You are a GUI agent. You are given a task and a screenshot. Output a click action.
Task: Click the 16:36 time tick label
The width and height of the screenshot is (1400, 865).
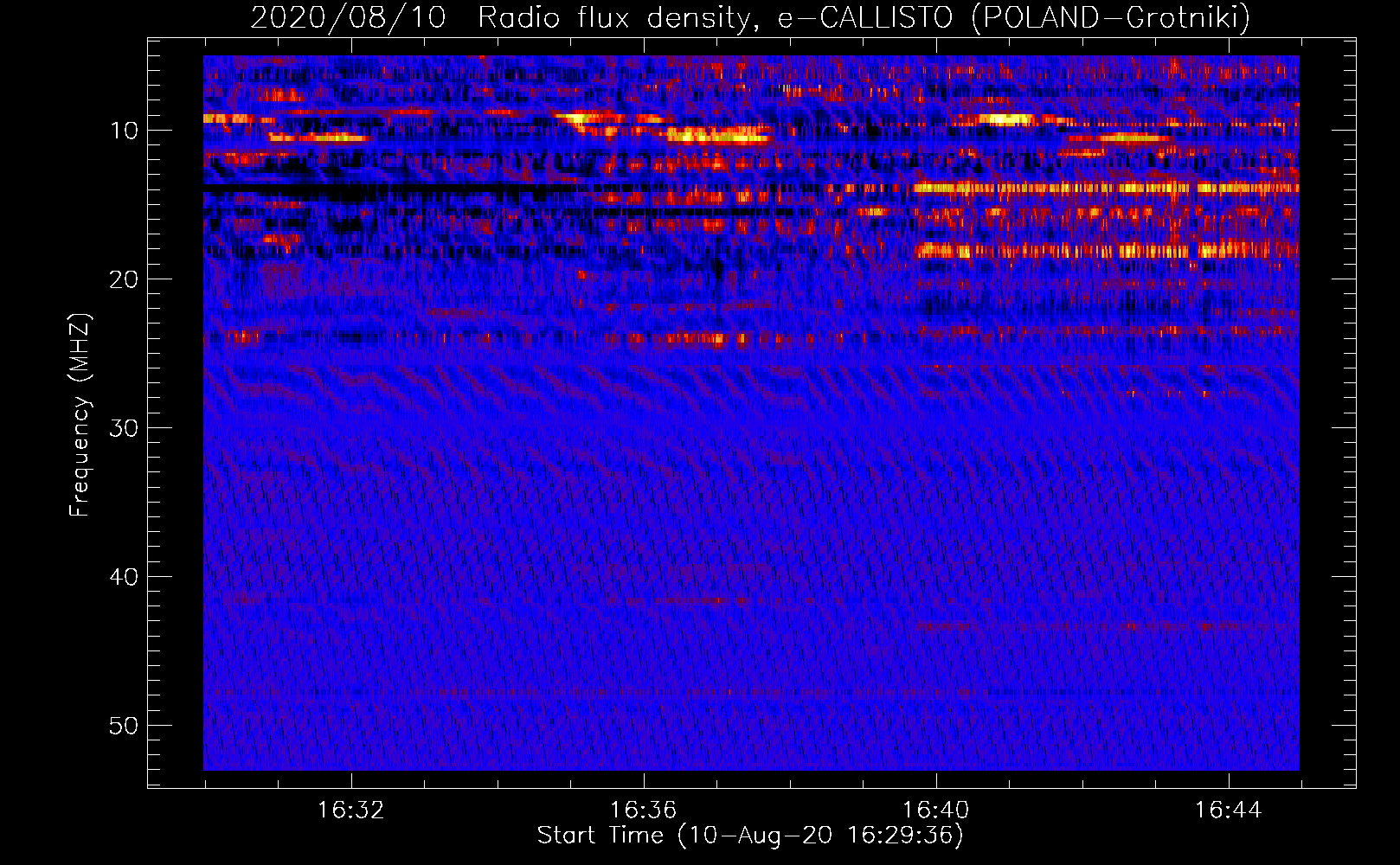tap(643, 811)
